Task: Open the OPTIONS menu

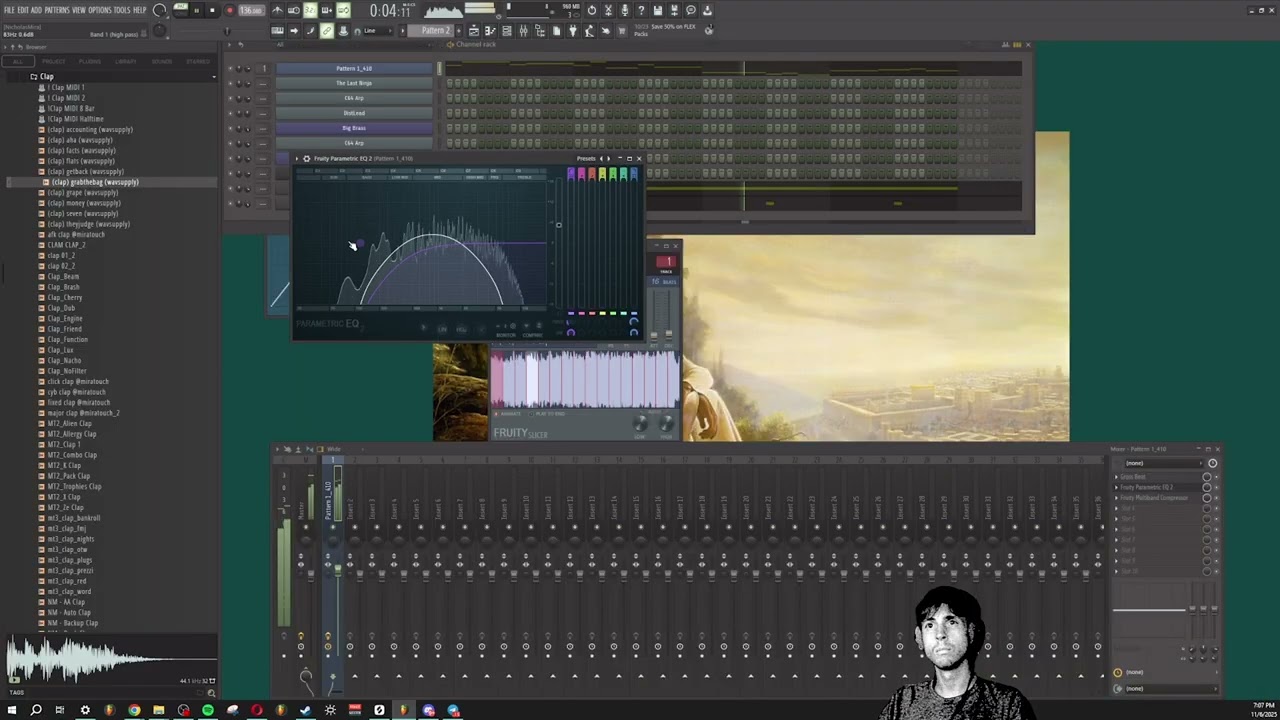Action: (100, 10)
